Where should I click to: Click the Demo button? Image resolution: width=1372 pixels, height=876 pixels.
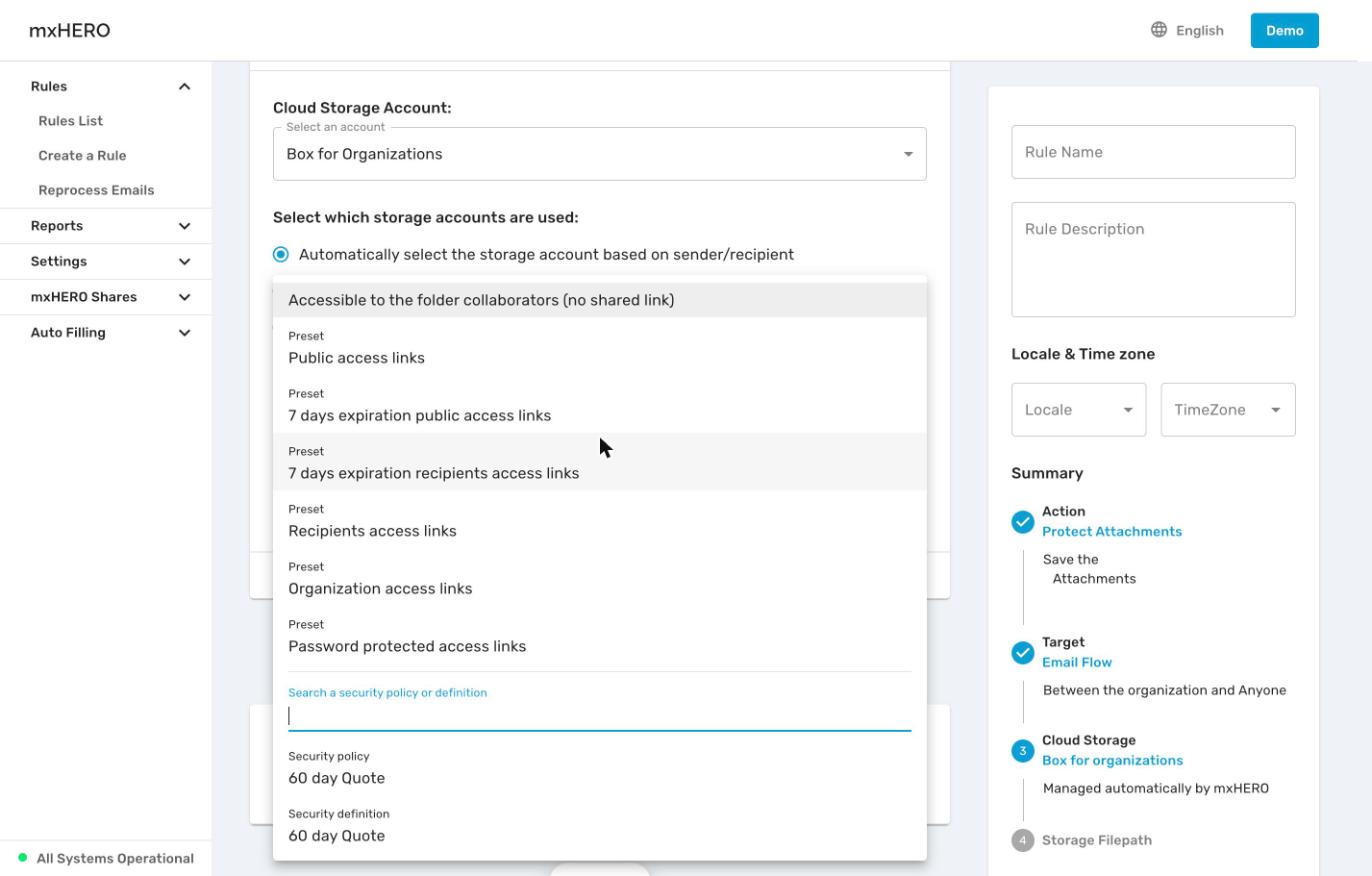(1284, 30)
